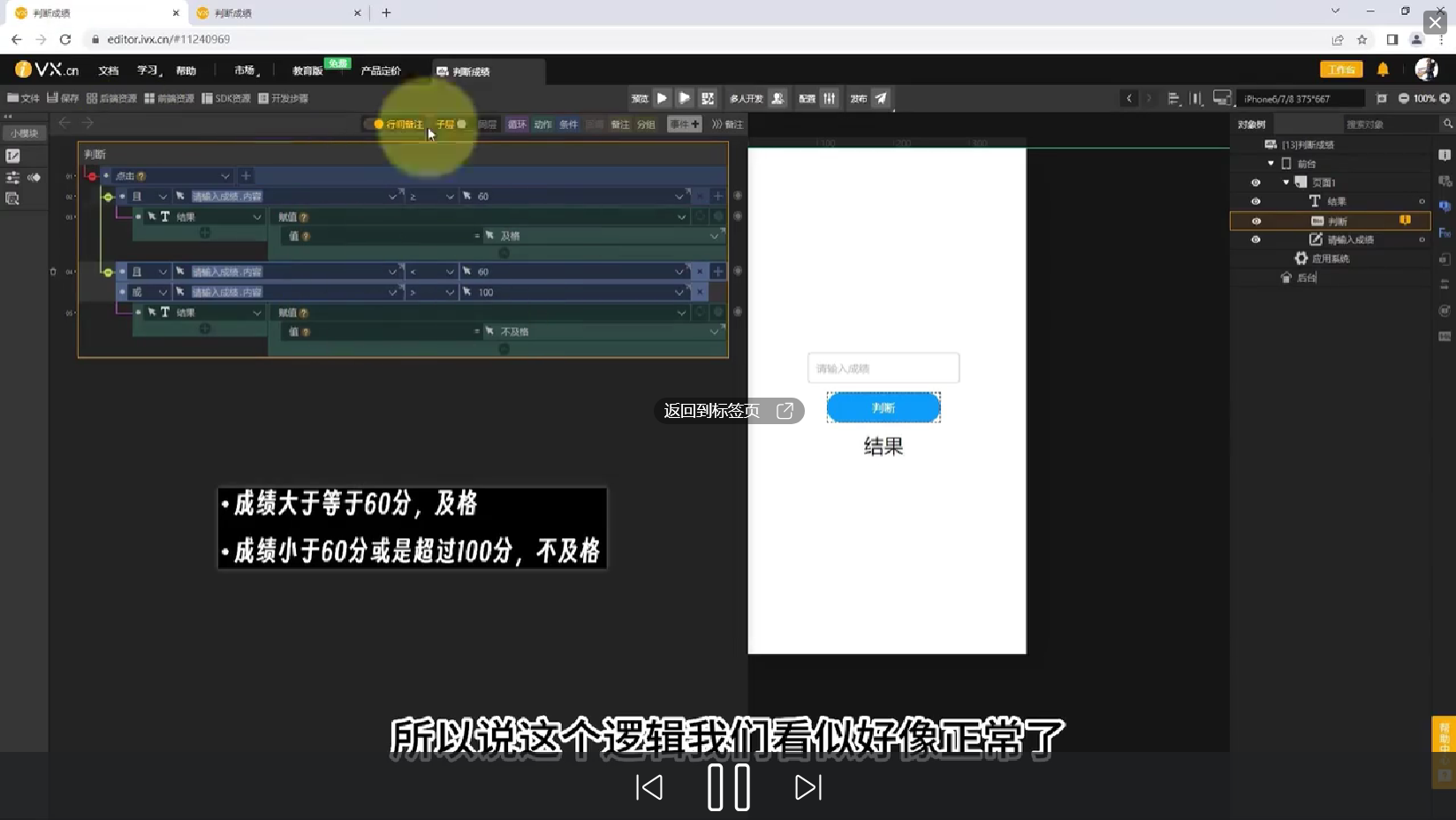
Task: Toggle visibility eye for 结果 text row
Action: click(1255, 201)
